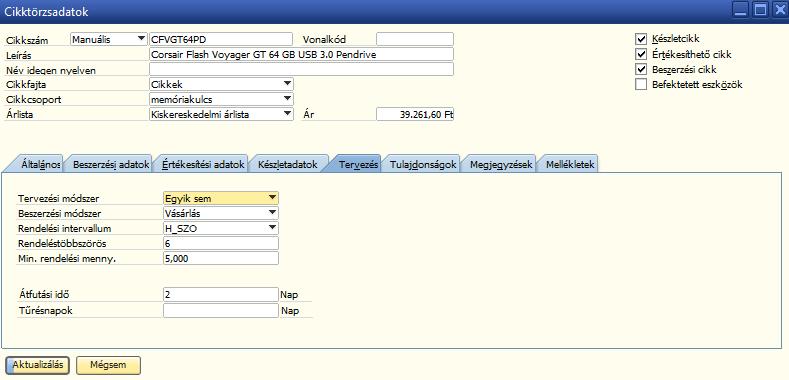Expand the Árlista dropdown

(221, 114)
